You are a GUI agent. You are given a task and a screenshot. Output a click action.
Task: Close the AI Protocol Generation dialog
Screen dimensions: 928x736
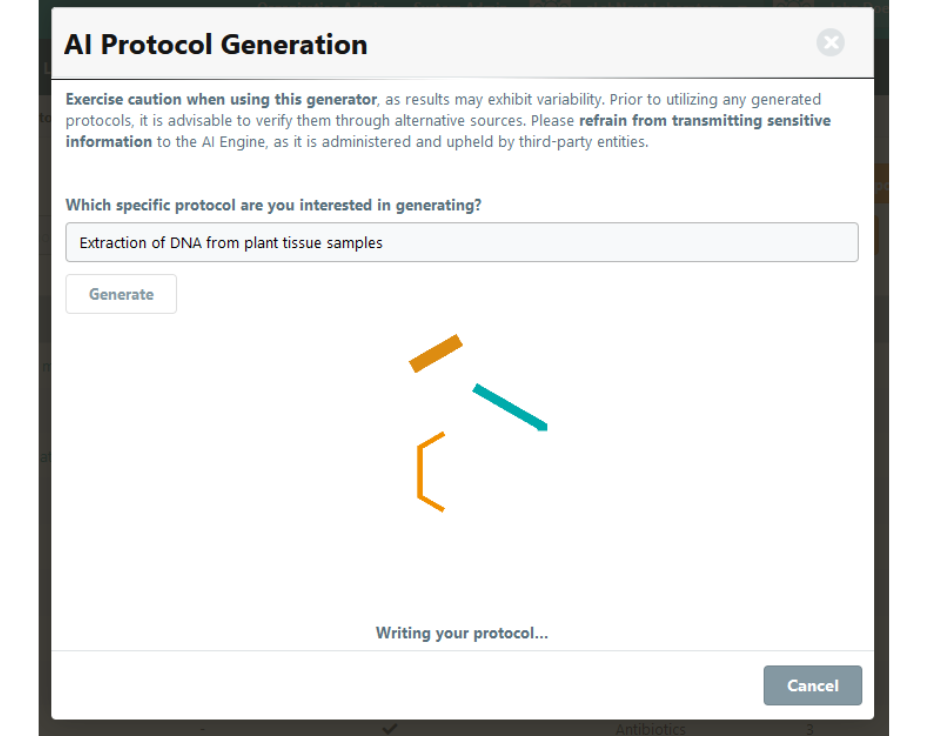tap(830, 43)
